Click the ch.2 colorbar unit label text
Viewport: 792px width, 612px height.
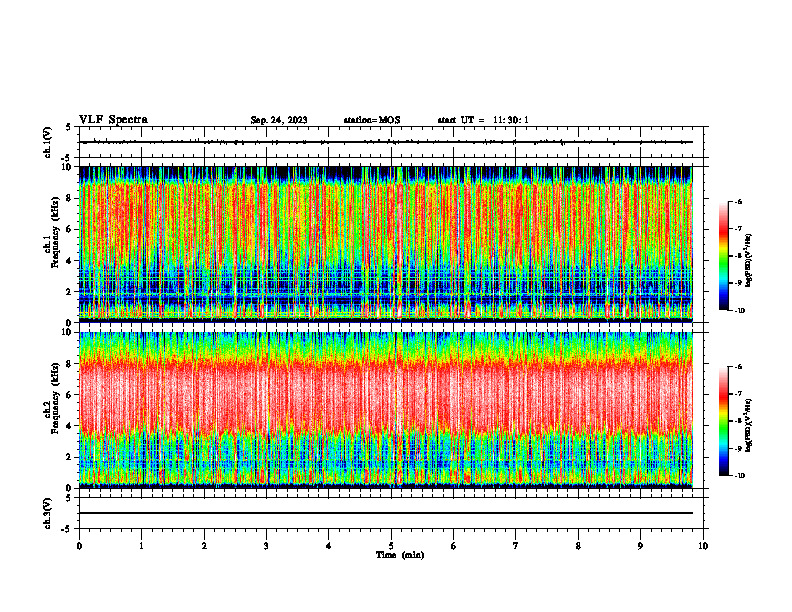coord(749,423)
